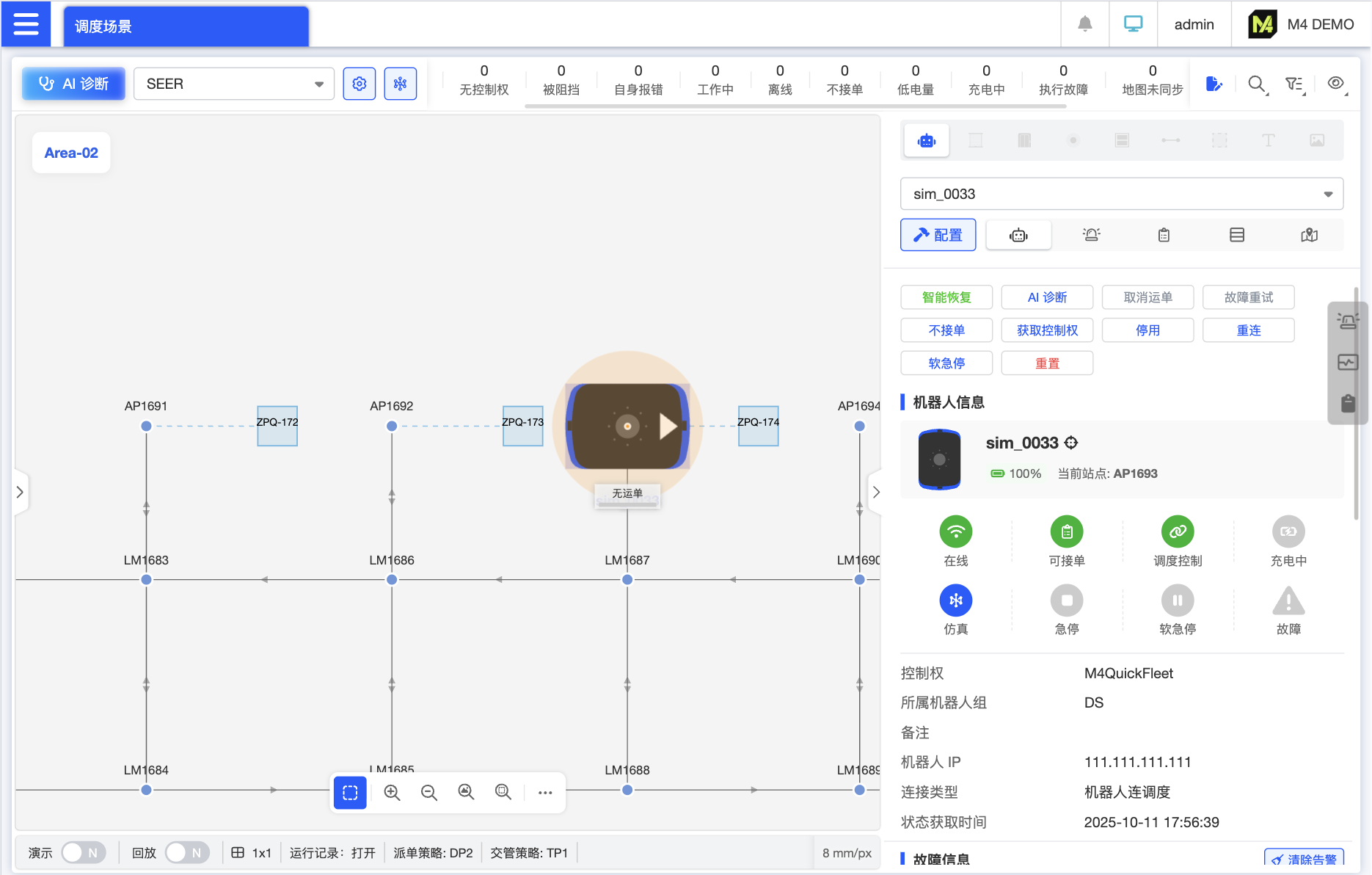Click the blue order-edit document icon

pos(1214,84)
